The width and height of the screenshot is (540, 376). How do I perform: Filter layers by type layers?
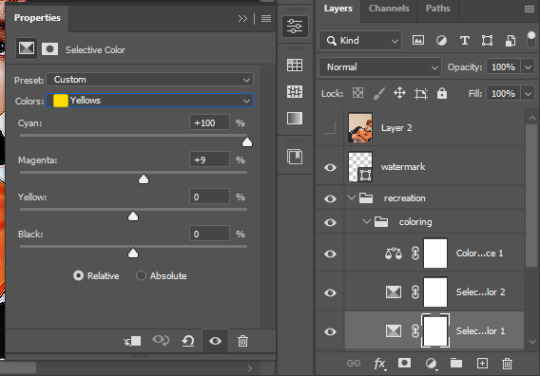464,41
